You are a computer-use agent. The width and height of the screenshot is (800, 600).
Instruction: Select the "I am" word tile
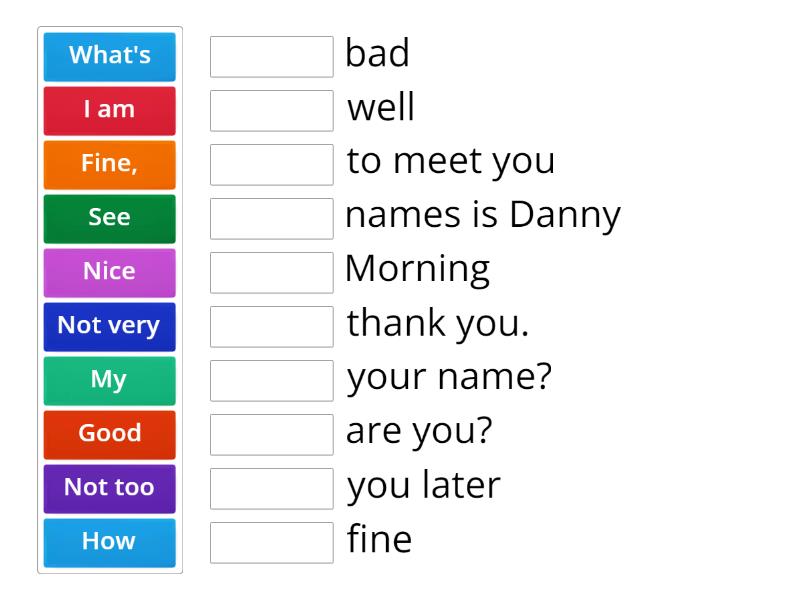point(109,110)
